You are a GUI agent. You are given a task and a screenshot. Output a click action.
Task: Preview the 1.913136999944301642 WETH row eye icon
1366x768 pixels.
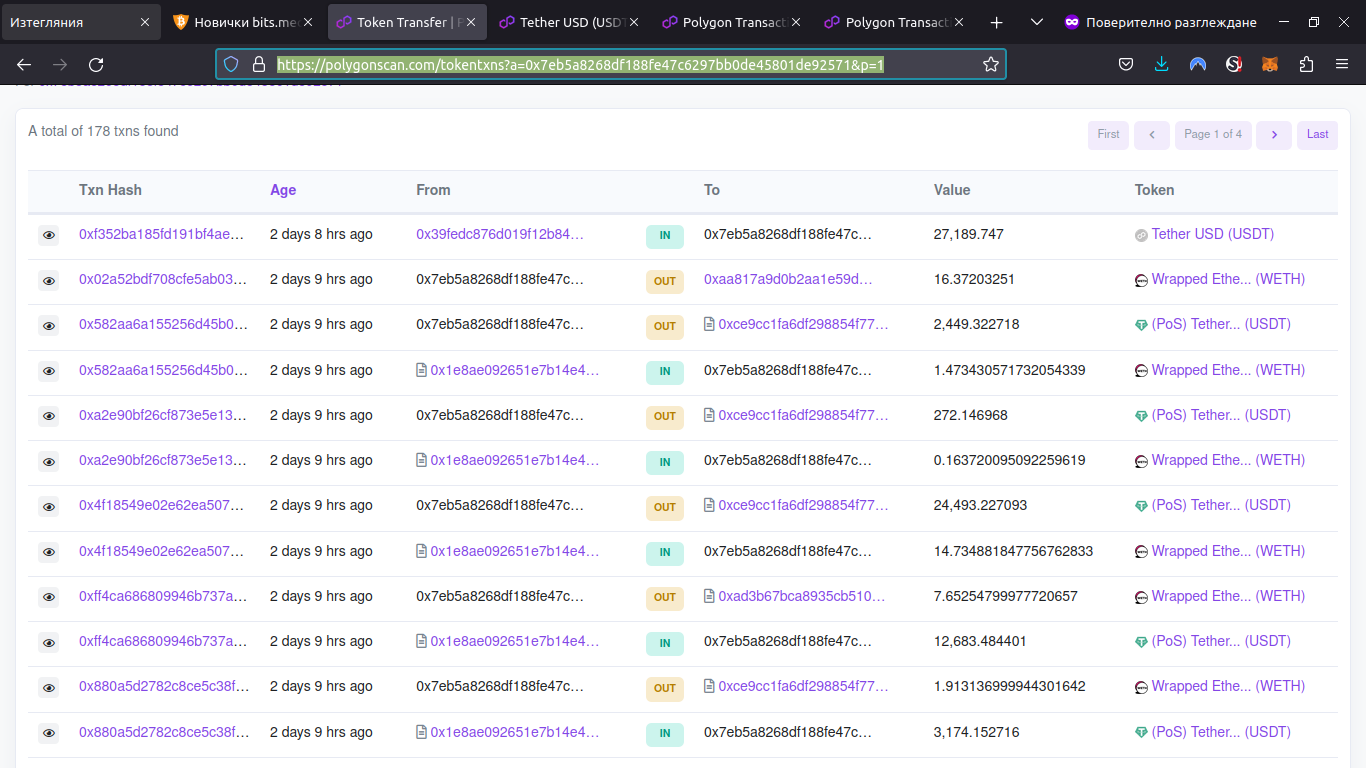coord(48,688)
